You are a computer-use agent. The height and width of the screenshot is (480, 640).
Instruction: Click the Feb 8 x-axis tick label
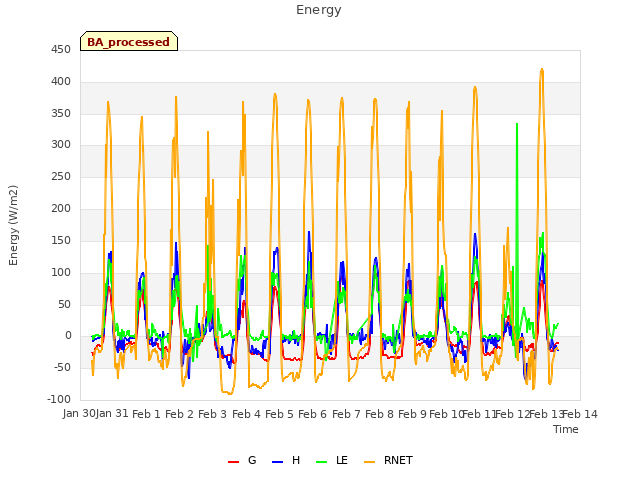[x=379, y=414]
